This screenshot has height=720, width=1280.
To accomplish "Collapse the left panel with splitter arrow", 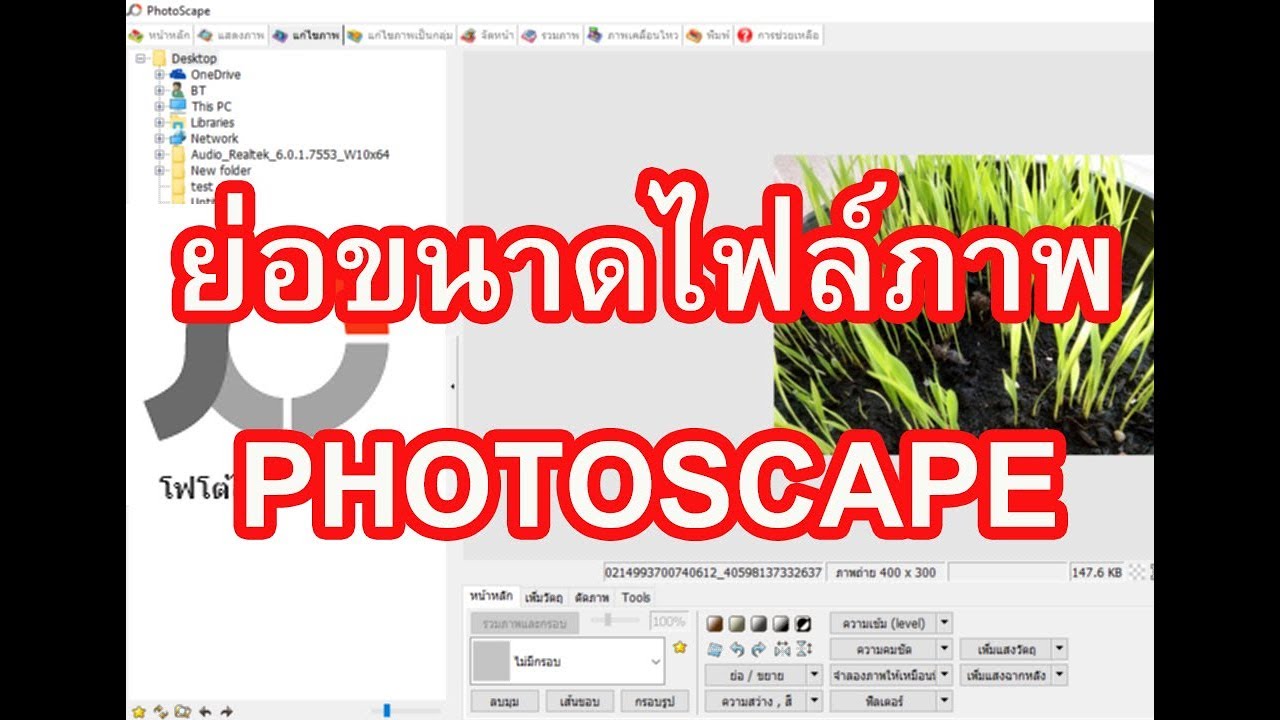I will tap(452, 386).
